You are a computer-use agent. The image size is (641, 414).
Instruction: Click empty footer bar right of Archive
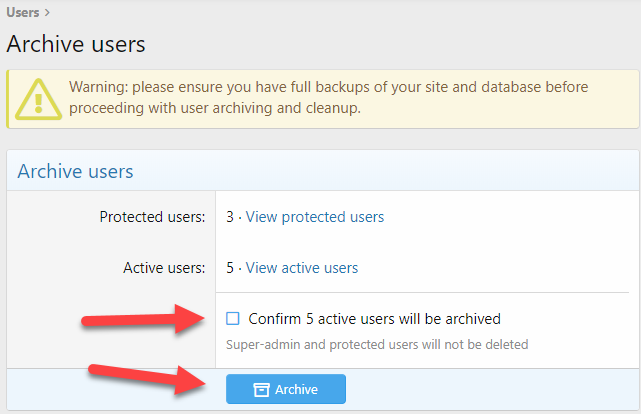491,389
